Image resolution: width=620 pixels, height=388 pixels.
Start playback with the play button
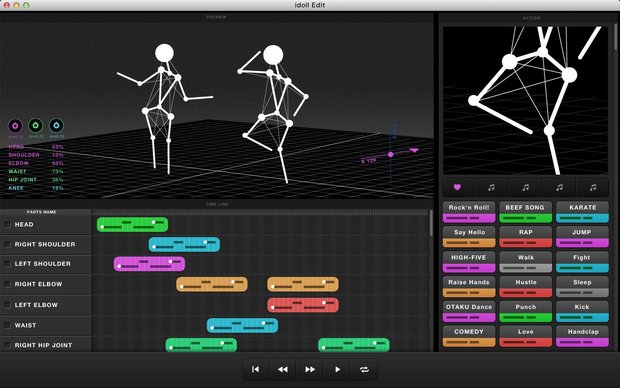click(337, 369)
